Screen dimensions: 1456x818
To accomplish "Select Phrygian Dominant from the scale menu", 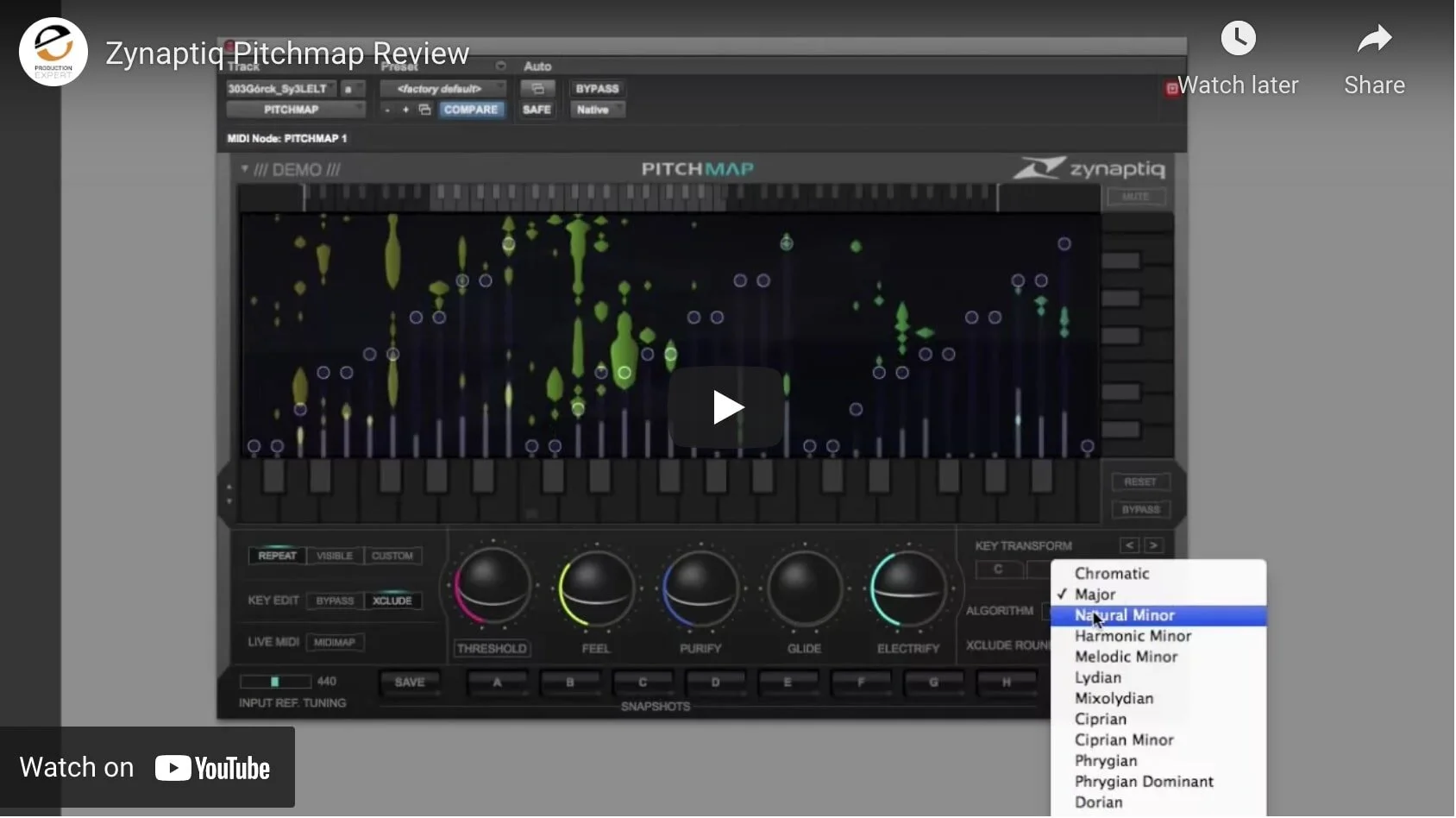I will (1158, 781).
